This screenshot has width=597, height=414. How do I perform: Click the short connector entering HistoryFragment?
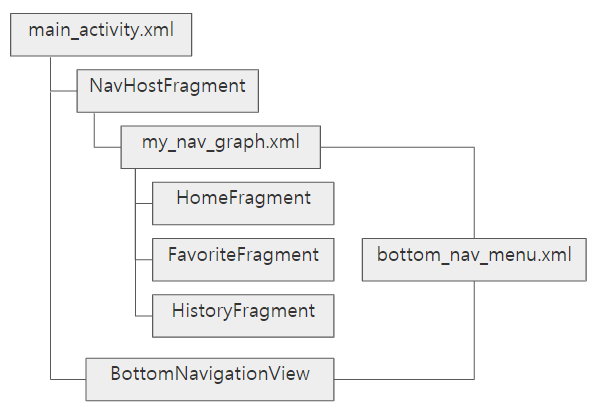pyautogui.click(x=144, y=316)
